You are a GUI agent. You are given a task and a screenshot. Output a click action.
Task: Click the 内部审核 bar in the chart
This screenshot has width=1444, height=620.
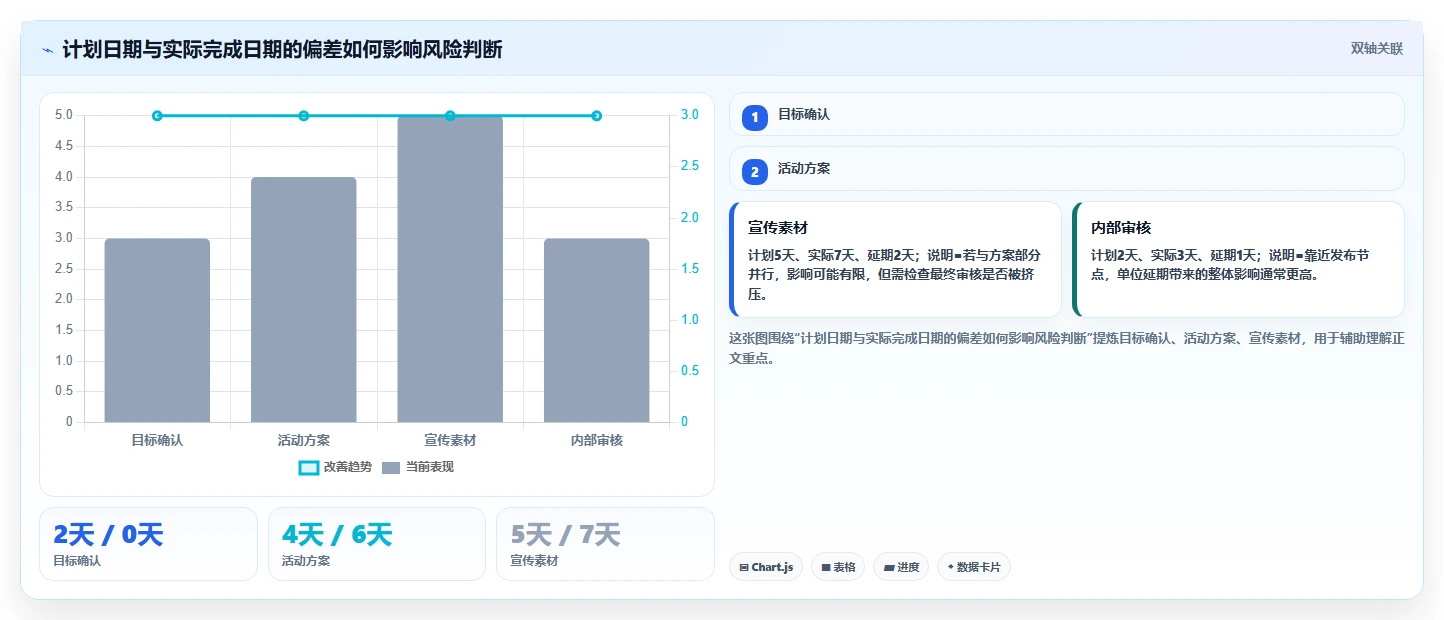(x=597, y=330)
